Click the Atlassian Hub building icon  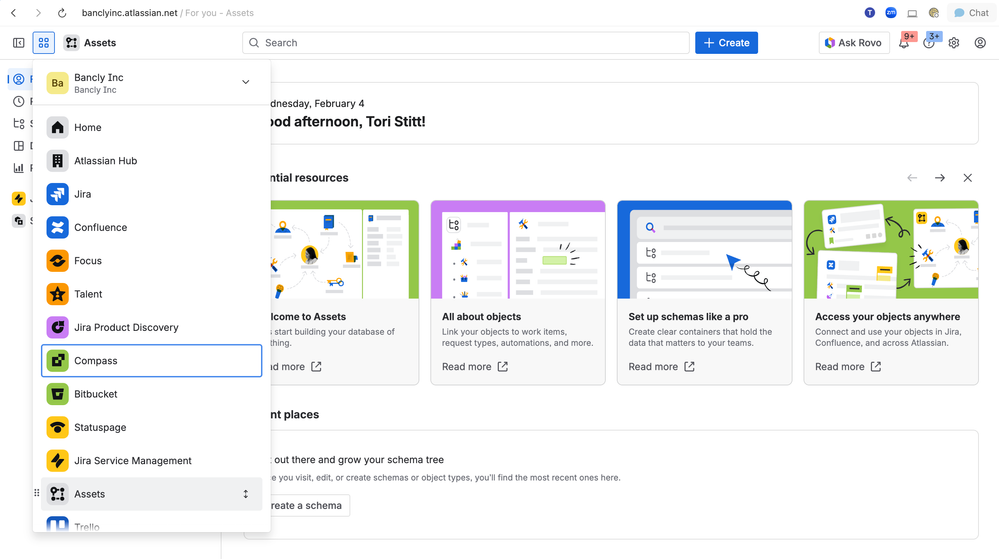click(x=57, y=161)
